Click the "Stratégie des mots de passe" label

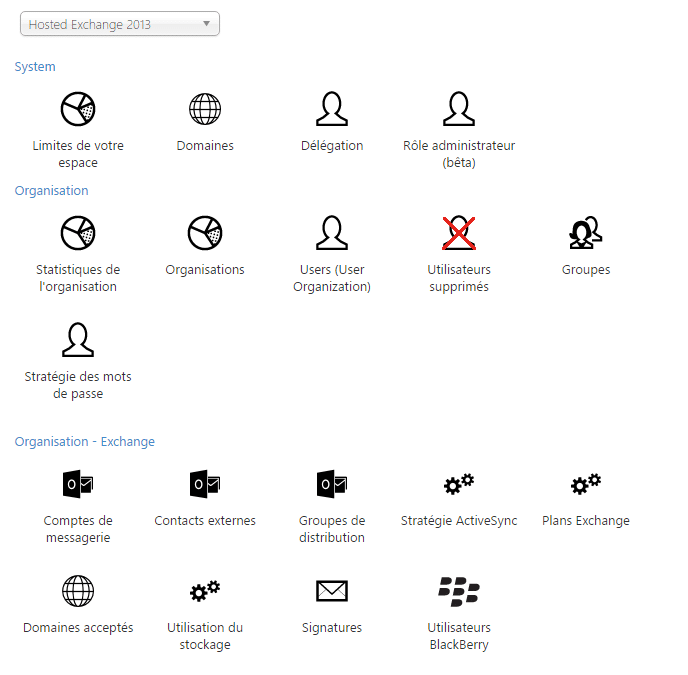coord(78,385)
